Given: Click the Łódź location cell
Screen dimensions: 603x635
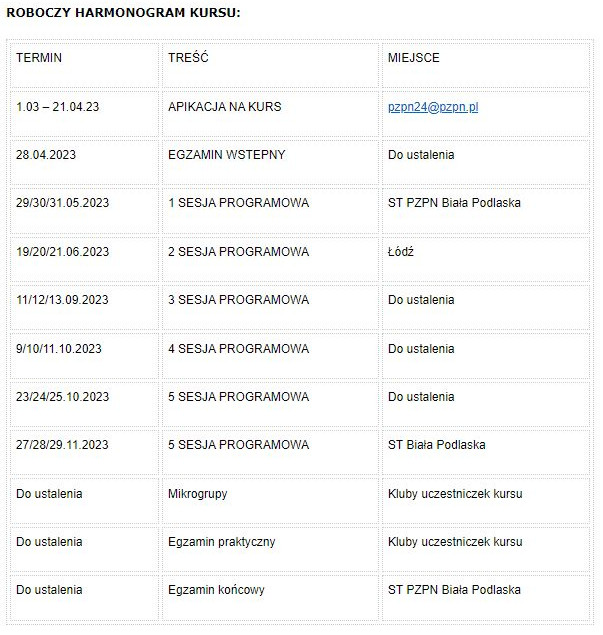Looking at the screenshot, I should pos(400,252).
